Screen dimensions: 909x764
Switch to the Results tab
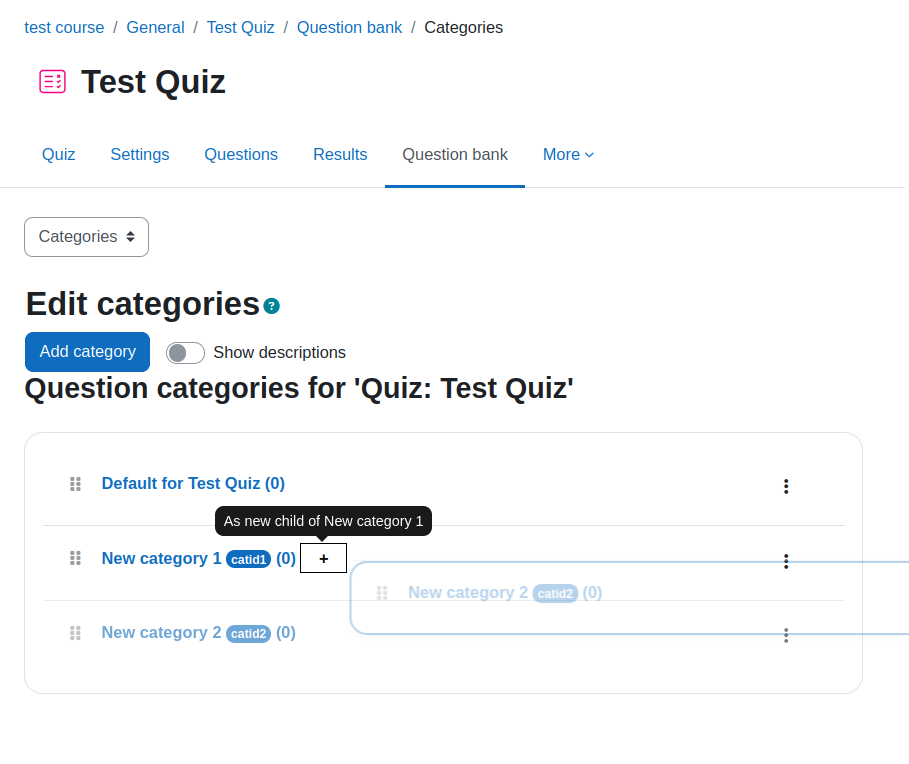(340, 155)
